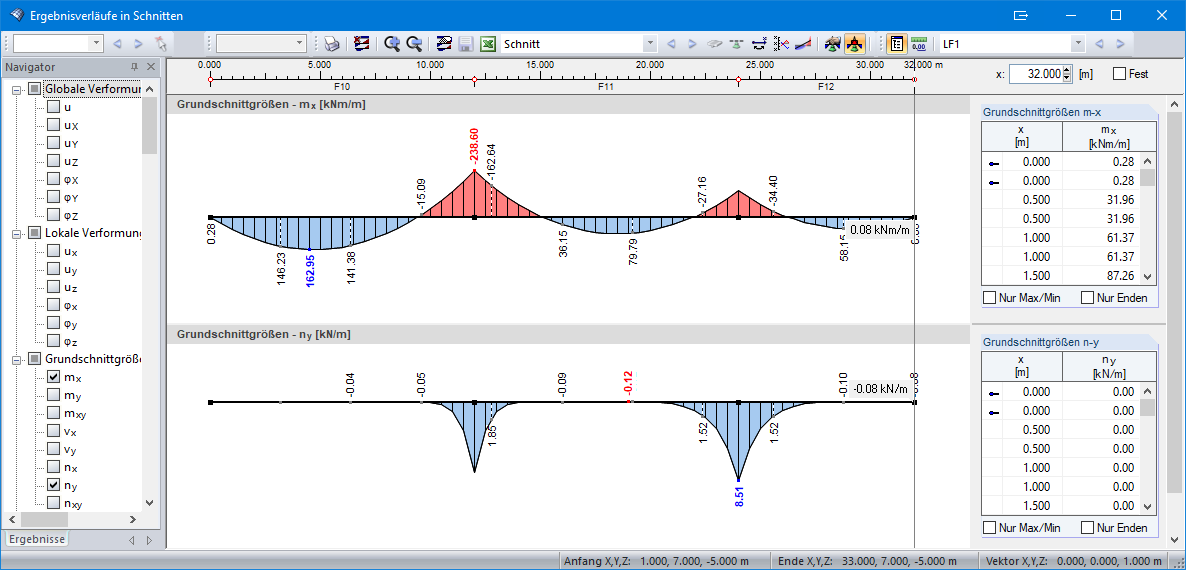
Task: Increase the x position stepper value
Action: [x=1067, y=70]
